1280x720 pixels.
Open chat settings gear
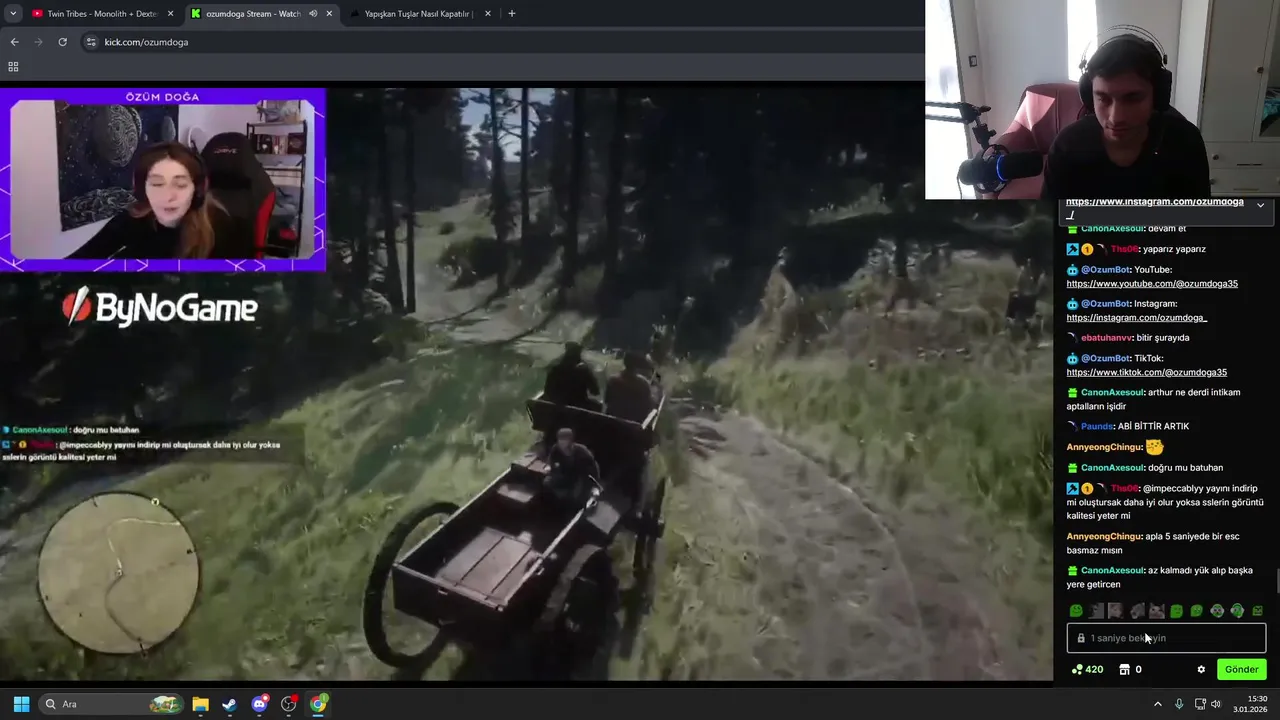coord(1201,670)
